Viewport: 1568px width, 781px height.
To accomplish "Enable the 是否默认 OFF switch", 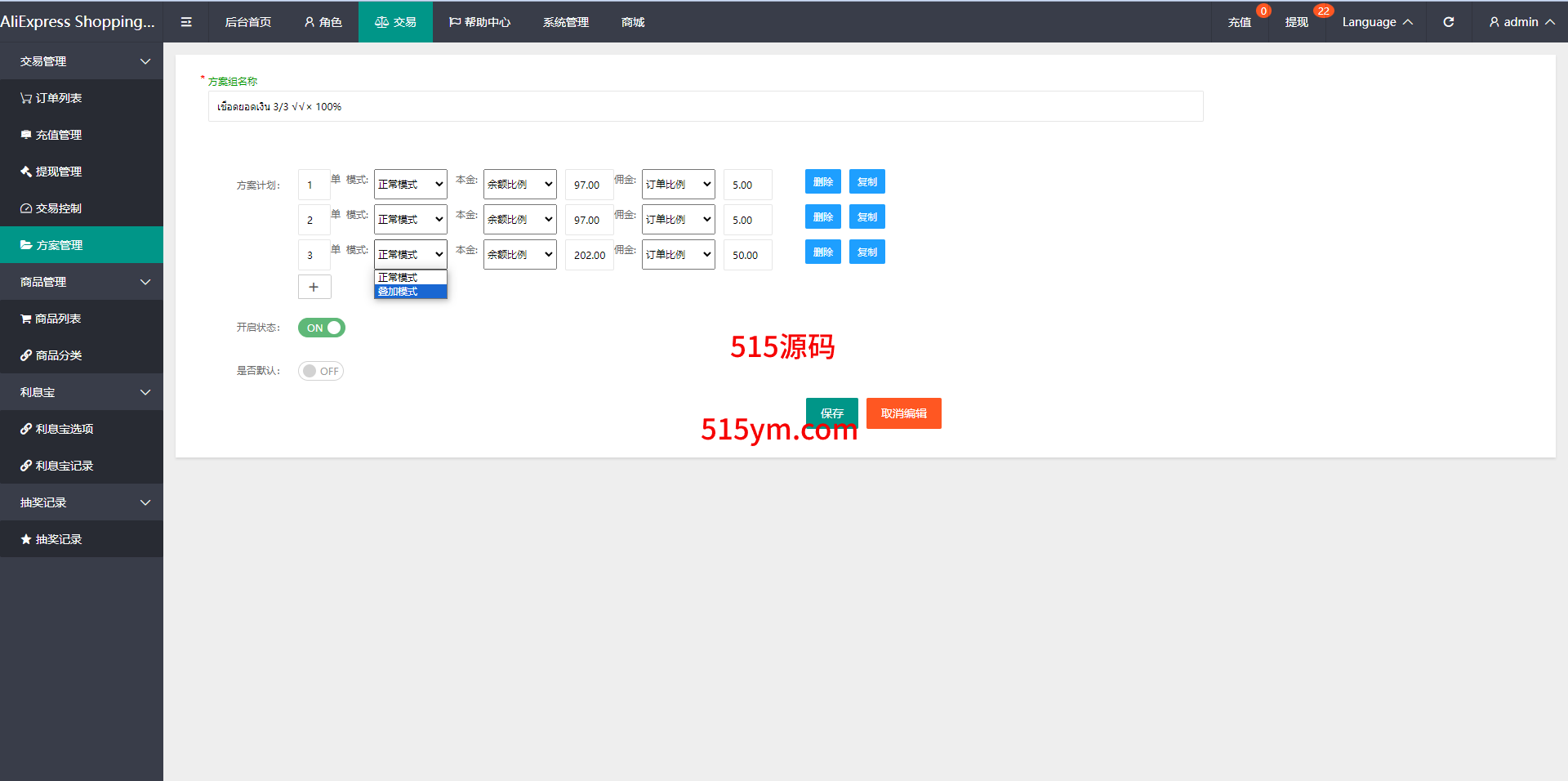I will (x=320, y=371).
